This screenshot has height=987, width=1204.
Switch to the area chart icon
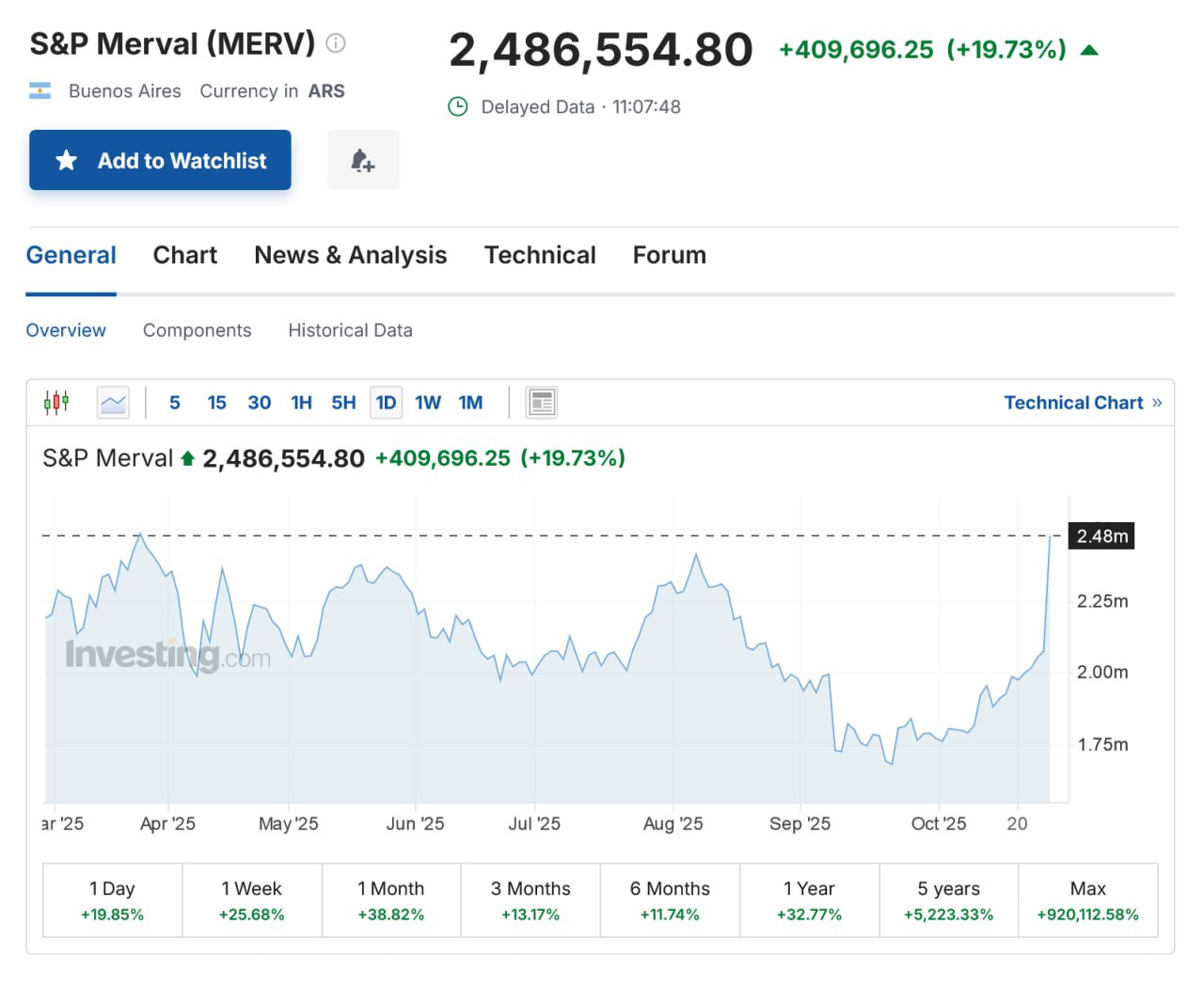[113, 403]
